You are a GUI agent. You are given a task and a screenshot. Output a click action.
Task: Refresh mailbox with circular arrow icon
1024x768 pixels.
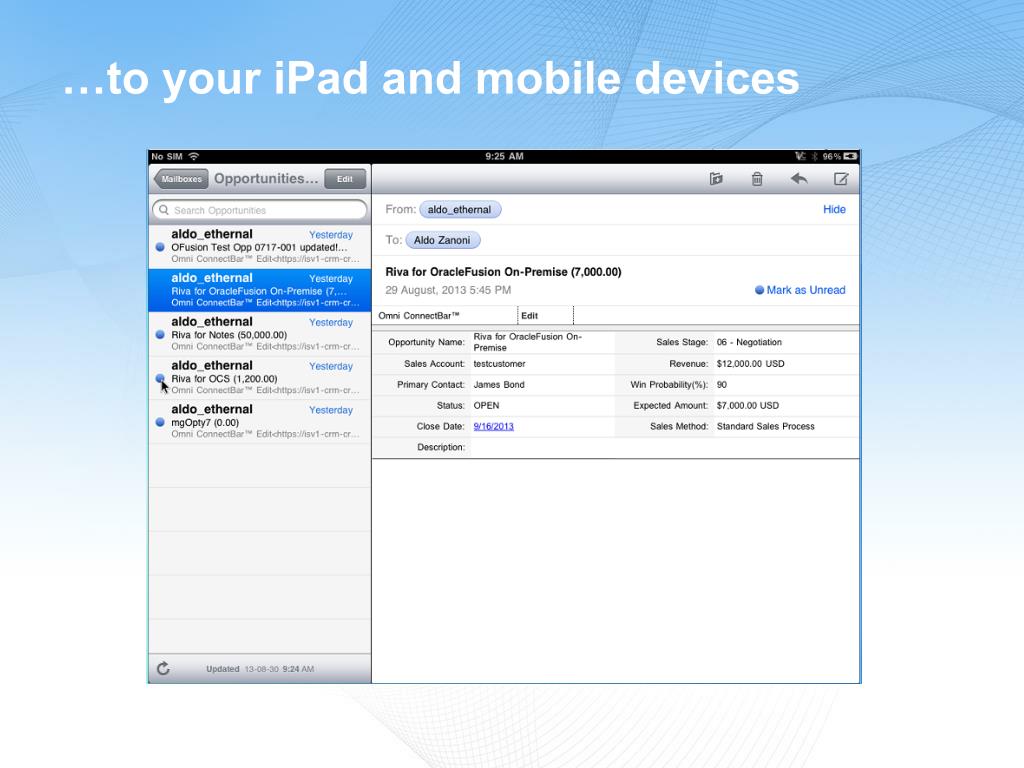(x=163, y=668)
